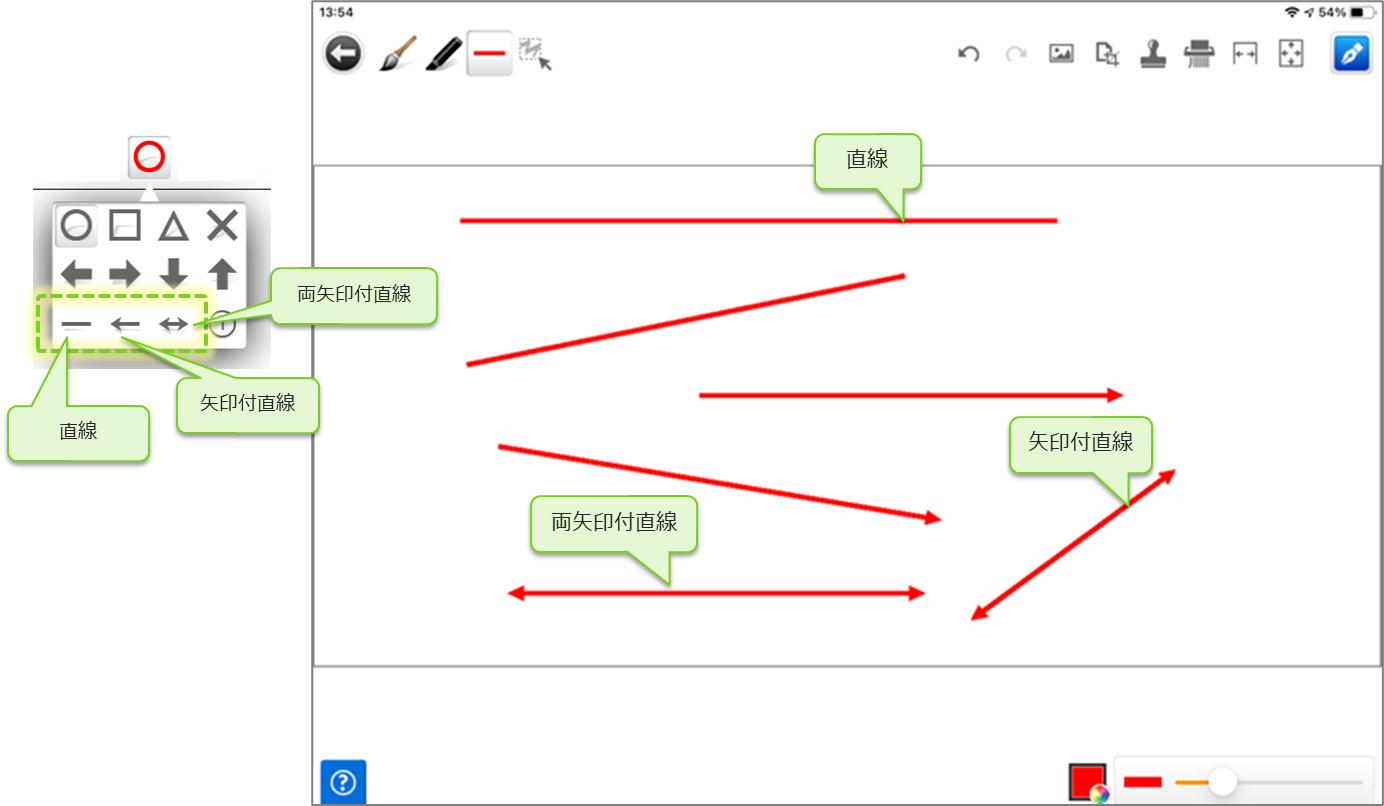Tap the back arrow button
Viewport: 1384px width, 806px height.
pyautogui.click(x=343, y=54)
